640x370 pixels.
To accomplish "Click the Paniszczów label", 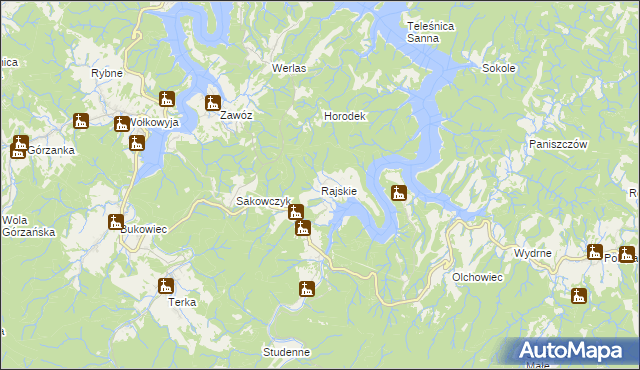I will click(x=558, y=144).
